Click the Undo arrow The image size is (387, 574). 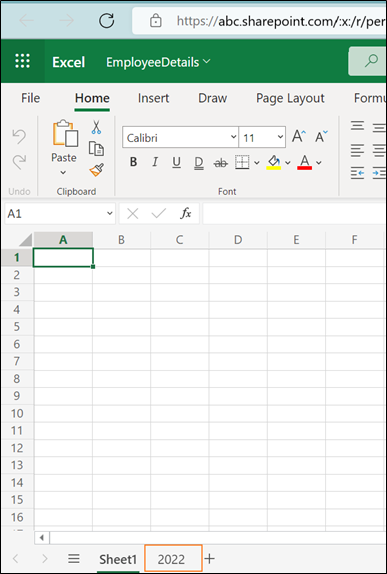(19, 136)
